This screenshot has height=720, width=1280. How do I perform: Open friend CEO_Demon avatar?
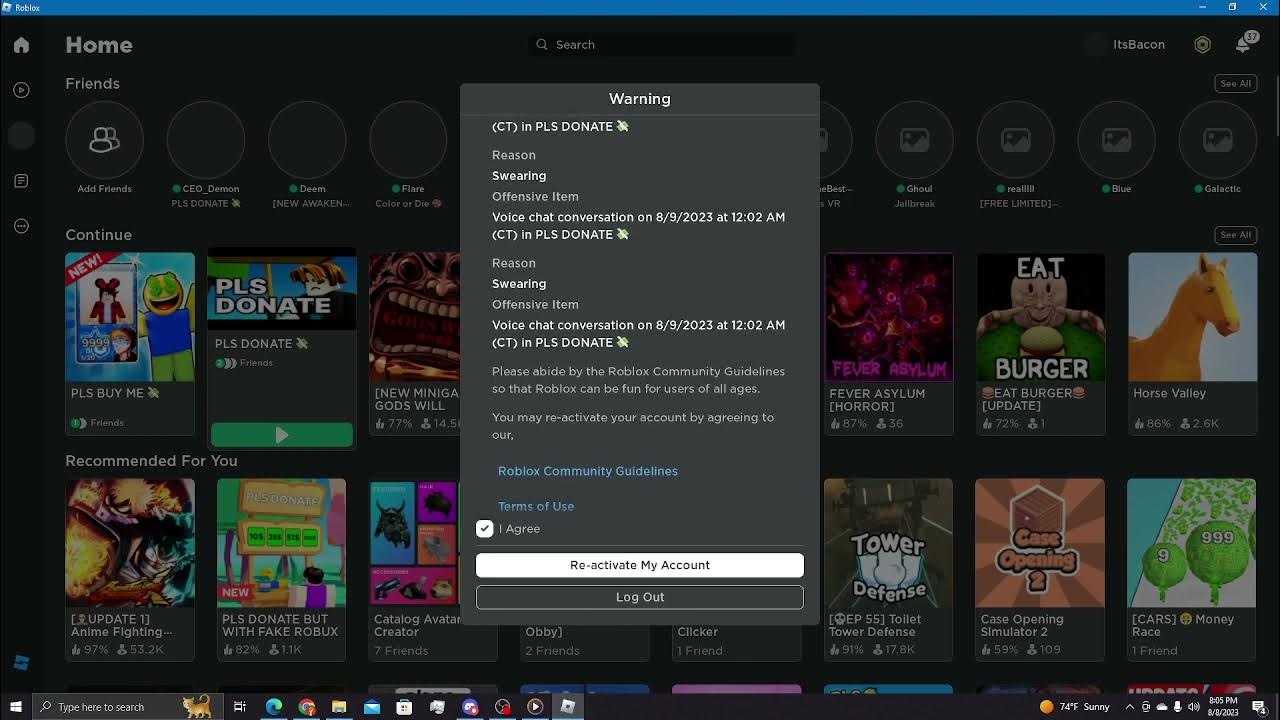click(206, 140)
